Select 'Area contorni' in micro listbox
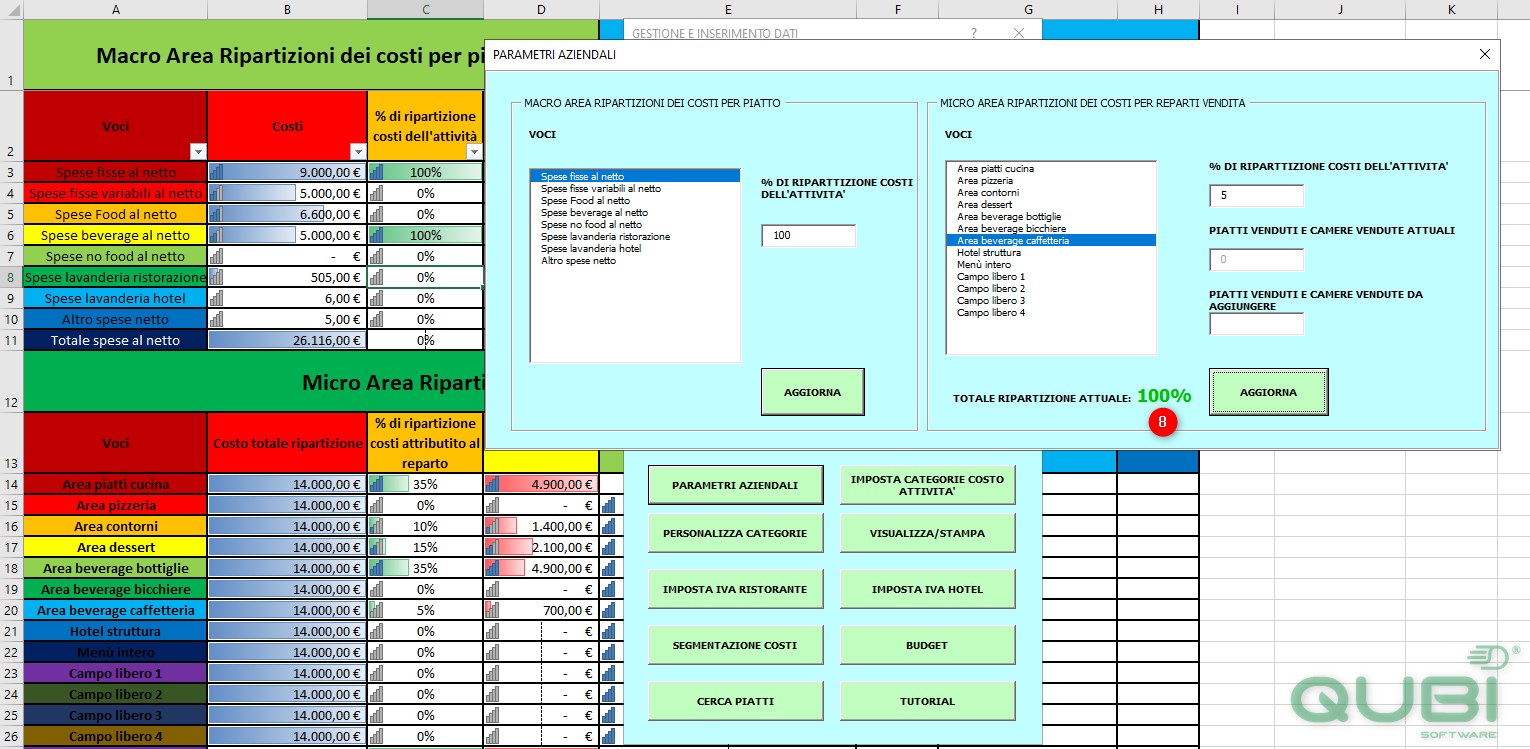Image resolution: width=1530 pixels, height=749 pixels. tap(1051, 192)
